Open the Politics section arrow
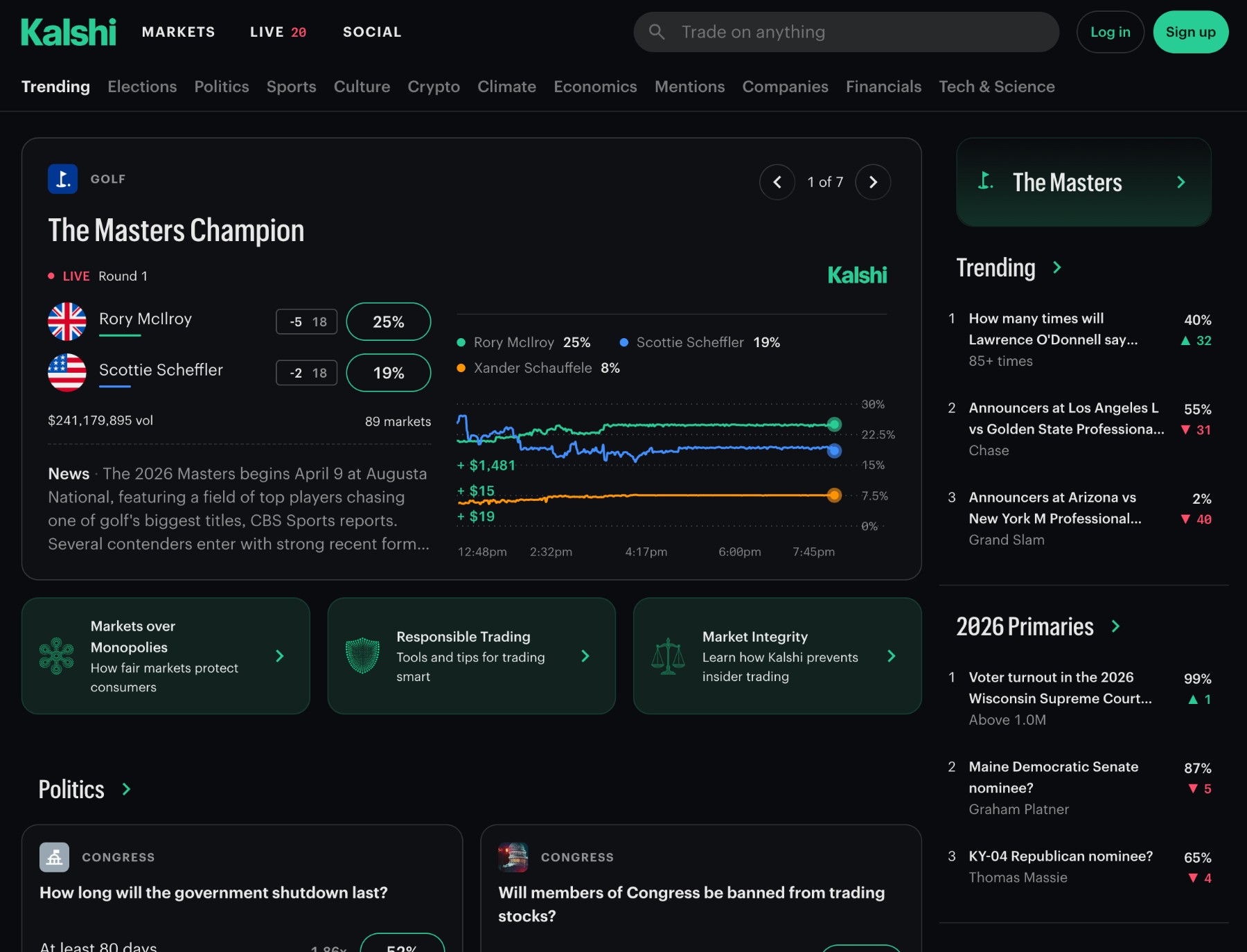Viewport: 1247px width, 952px height. click(126, 789)
